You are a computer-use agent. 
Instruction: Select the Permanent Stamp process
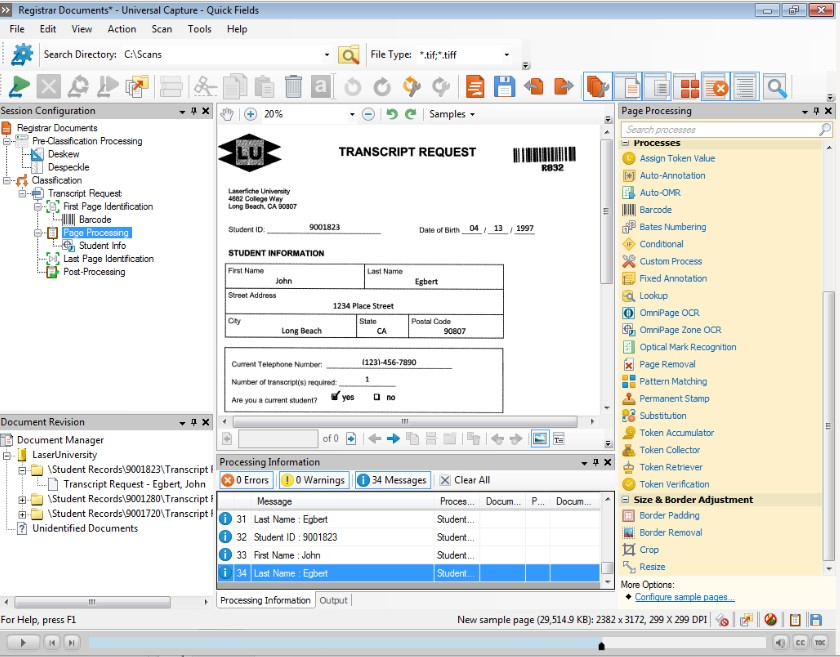coord(674,399)
